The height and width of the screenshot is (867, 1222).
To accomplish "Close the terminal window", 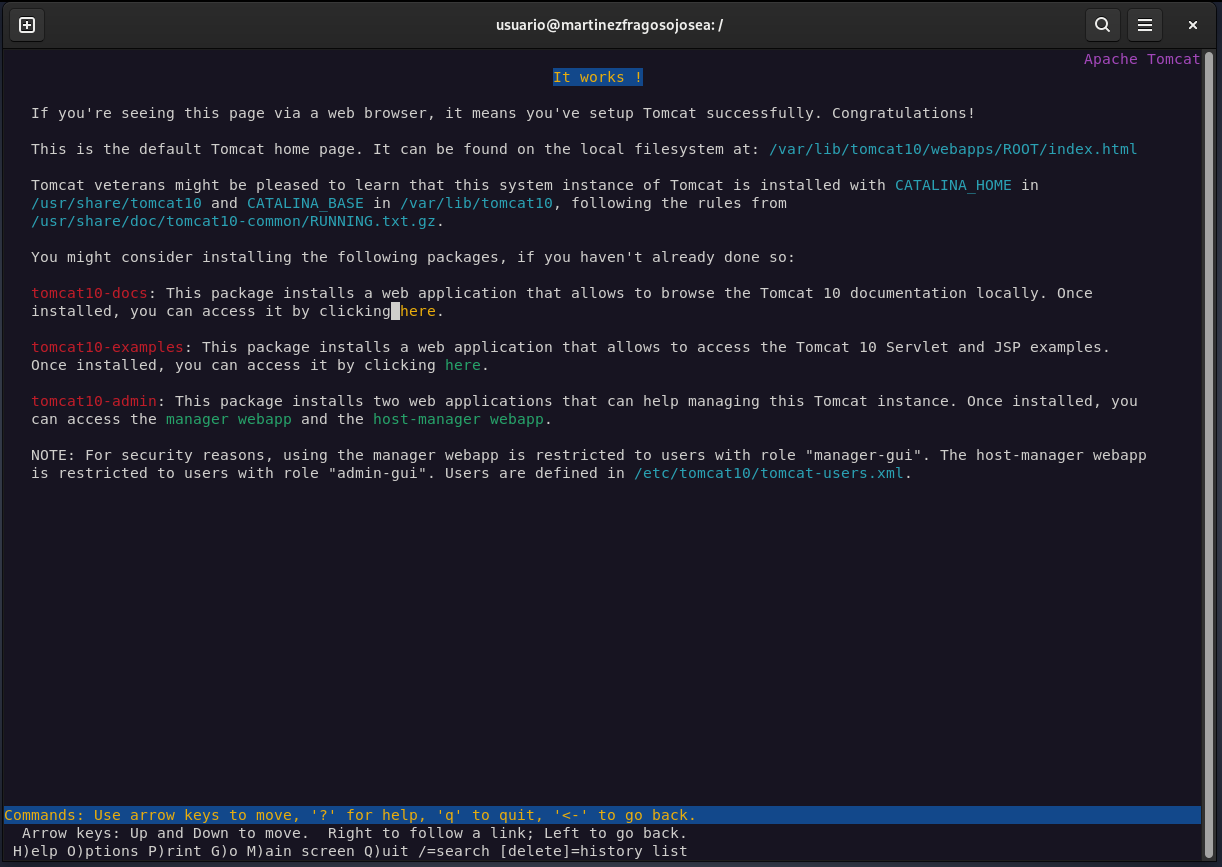I will coord(1193,25).
